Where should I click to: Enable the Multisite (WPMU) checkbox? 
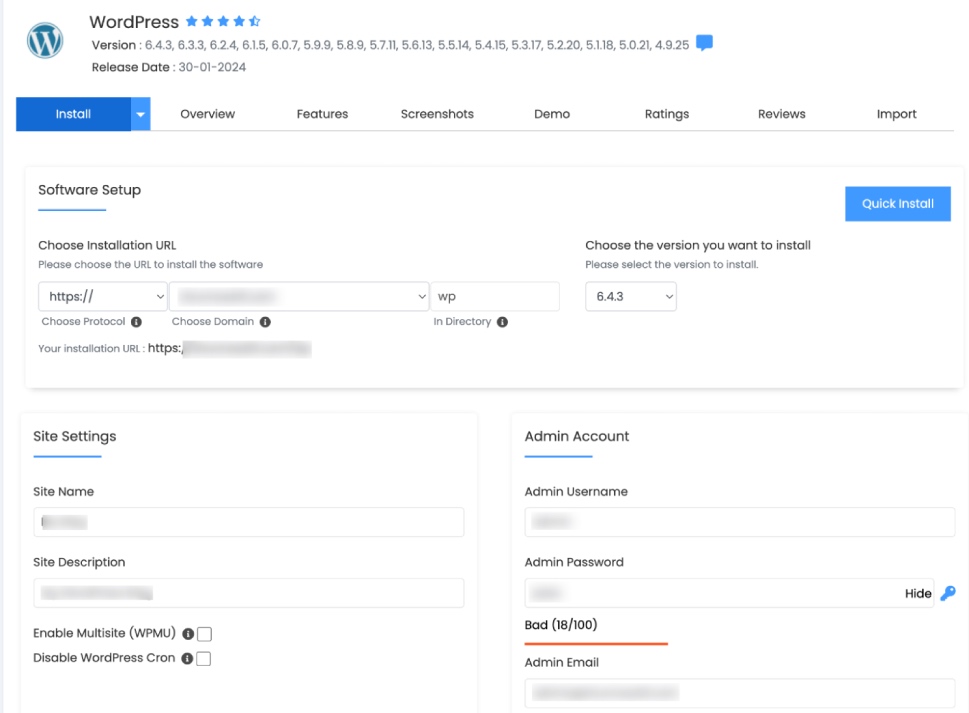tap(203, 633)
